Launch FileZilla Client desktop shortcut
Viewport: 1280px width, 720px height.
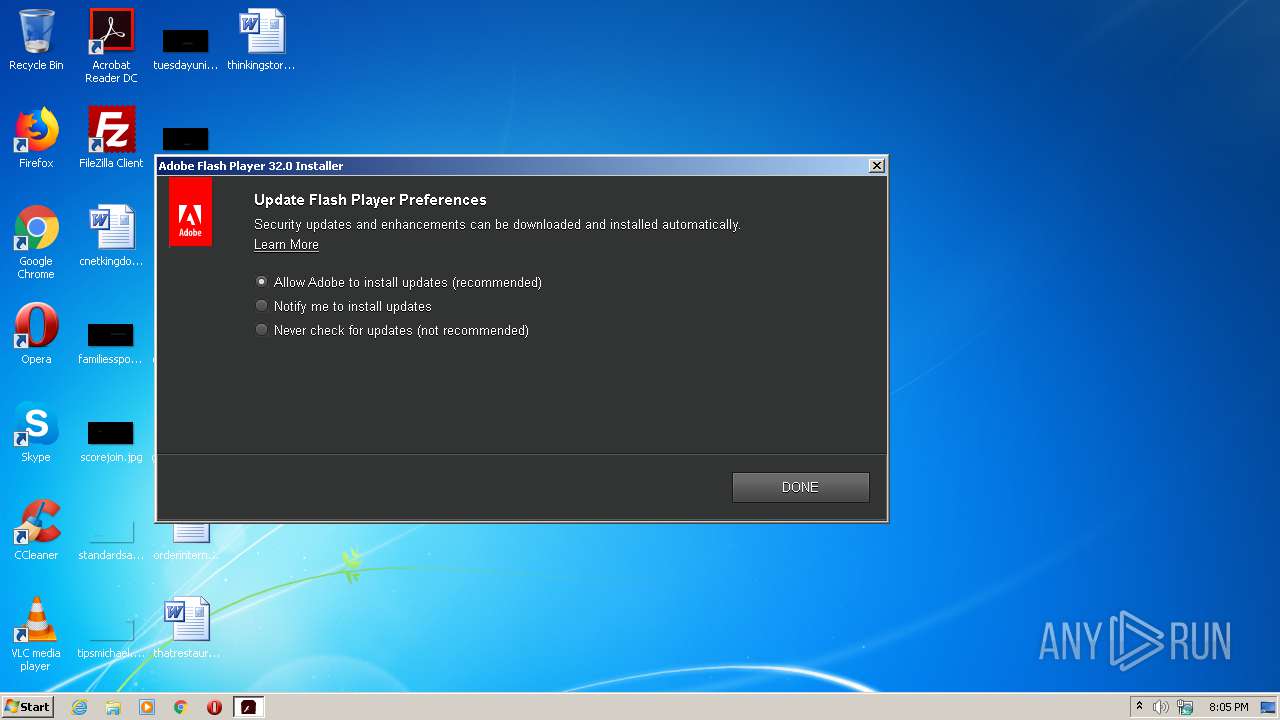tap(111, 138)
